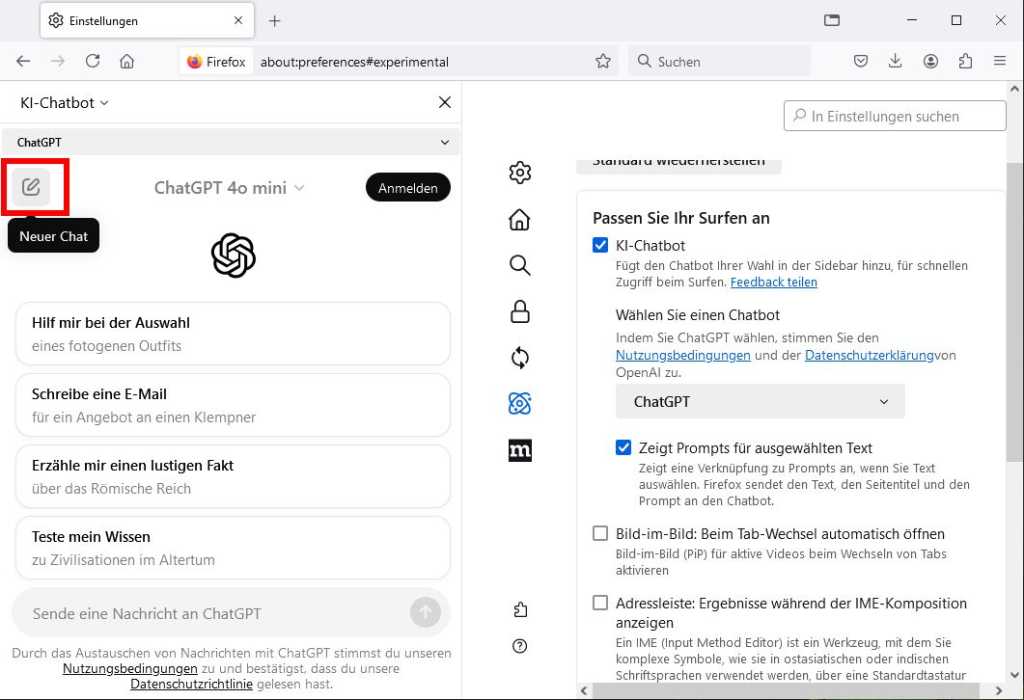Open More from Mozilla section
Screen dimensions: 1024x700
point(519,451)
